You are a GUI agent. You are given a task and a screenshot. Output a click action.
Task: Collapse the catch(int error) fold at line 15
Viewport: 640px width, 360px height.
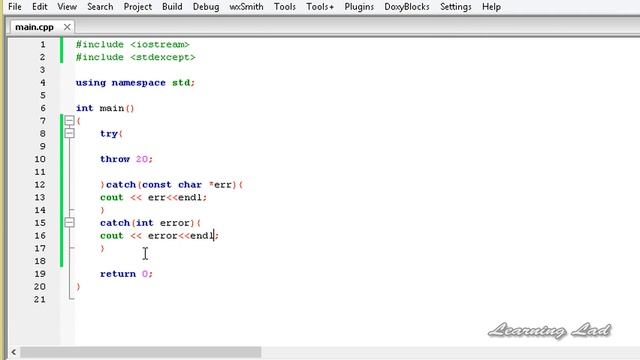[x=69, y=222]
